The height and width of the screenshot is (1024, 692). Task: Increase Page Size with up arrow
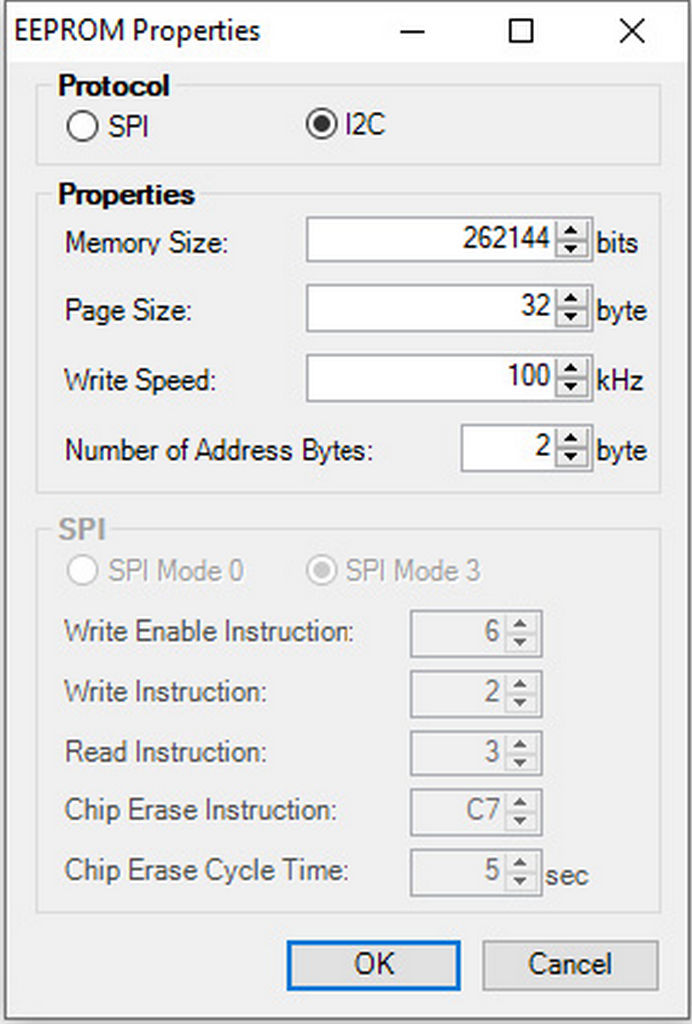click(573, 298)
